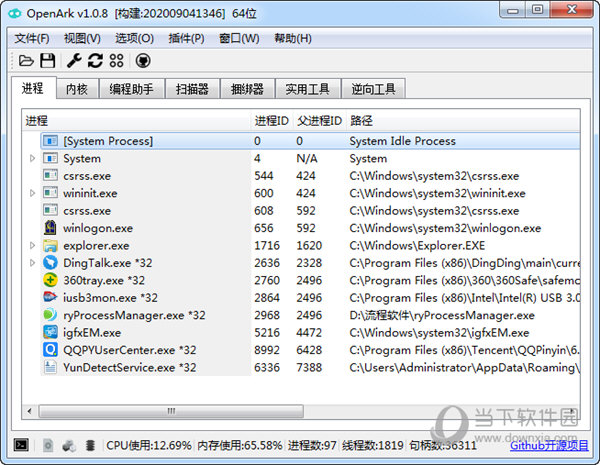
Task: Sort by the 进程ID column header
Action: point(272,121)
